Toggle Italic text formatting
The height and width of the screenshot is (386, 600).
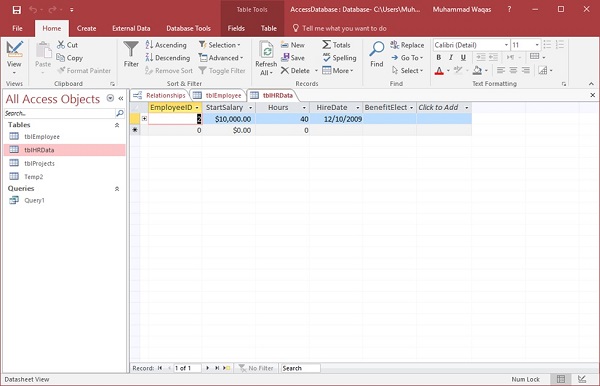pyautogui.click(x=451, y=57)
